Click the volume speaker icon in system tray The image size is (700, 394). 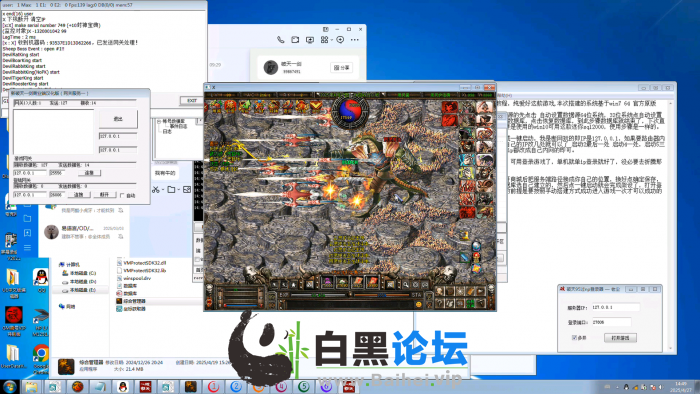click(x=661, y=387)
